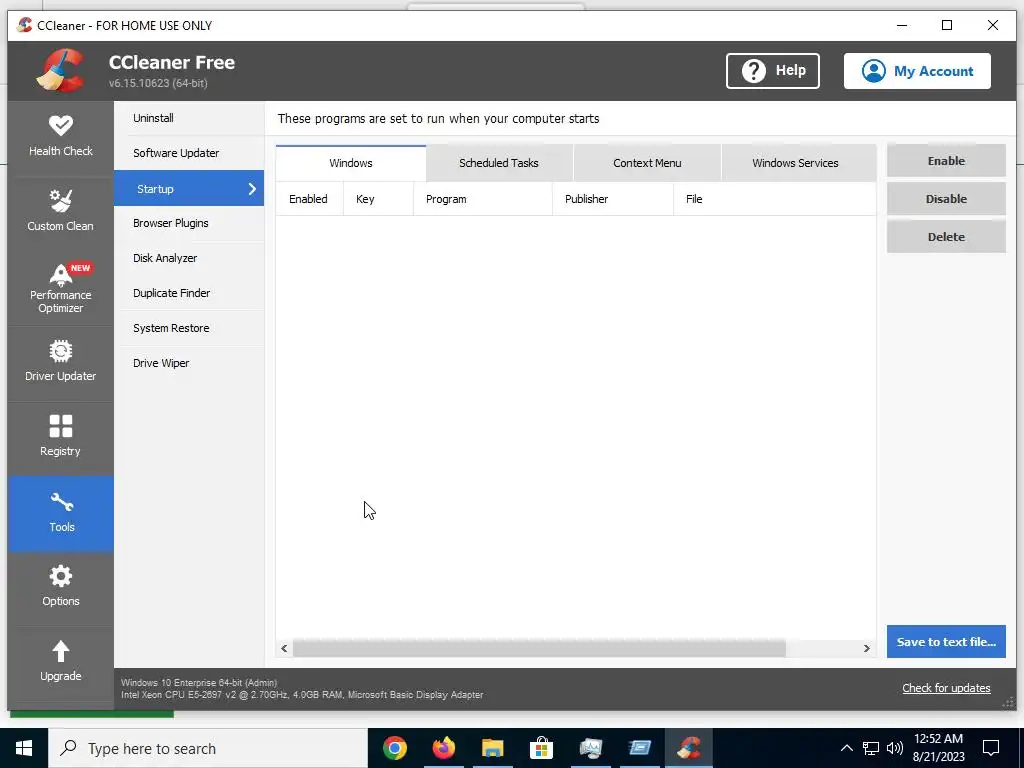1024x768 pixels.
Task: Switch to the Windows tab
Action: click(351, 163)
